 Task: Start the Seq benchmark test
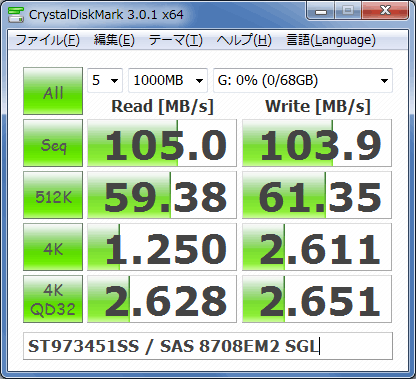(53, 143)
